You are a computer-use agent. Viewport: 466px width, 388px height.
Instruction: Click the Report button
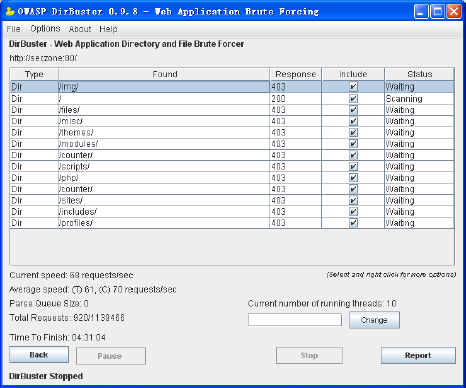pyautogui.click(x=418, y=355)
